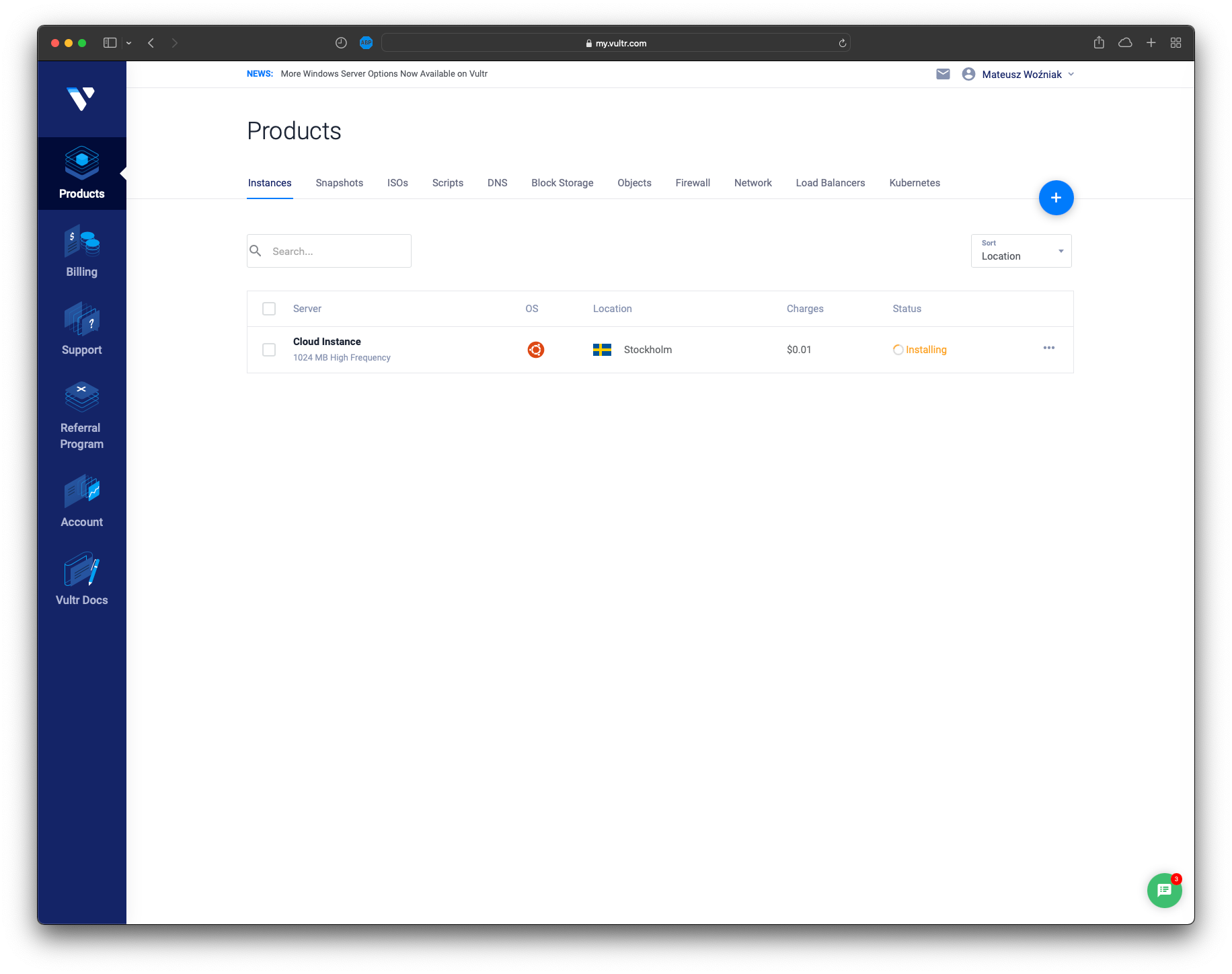The width and height of the screenshot is (1232, 974).
Task: Switch to the Kubernetes tab
Action: coord(915,183)
